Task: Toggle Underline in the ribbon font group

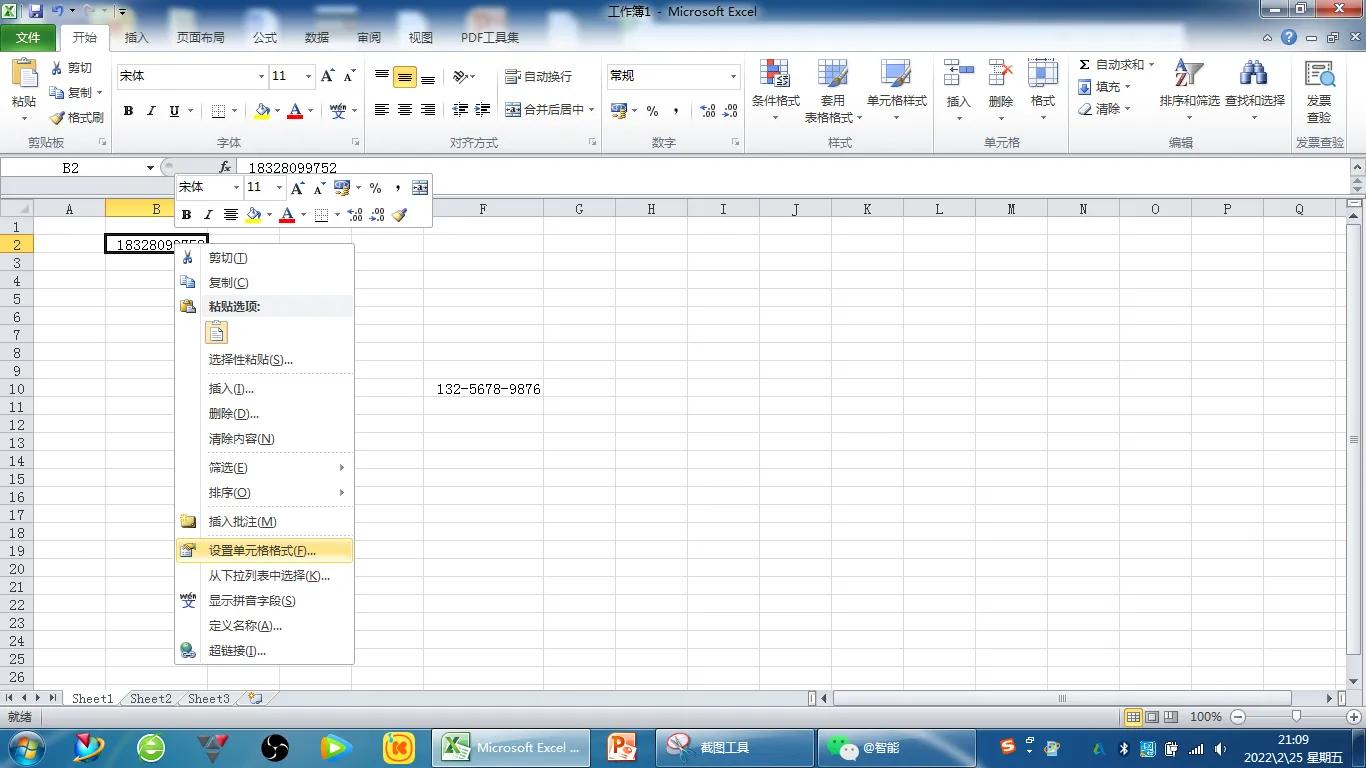Action: pos(174,111)
